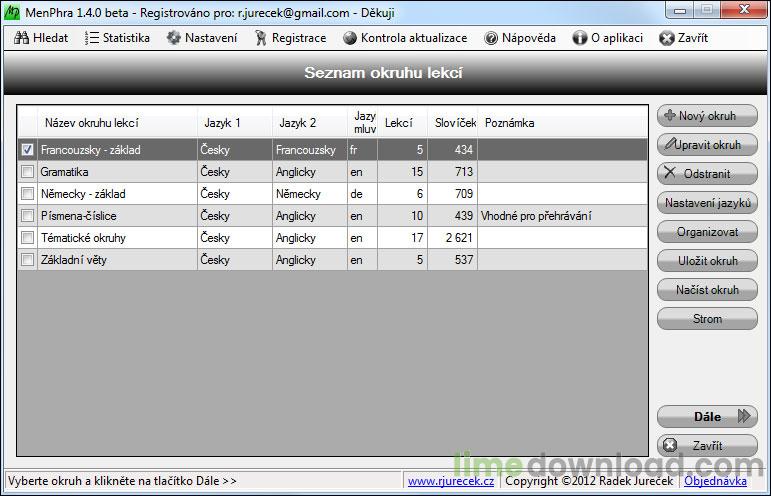The width and height of the screenshot is (771, 496).
Task: Open the www.rjurecek.cz link
Action: [x=451, y=481]
